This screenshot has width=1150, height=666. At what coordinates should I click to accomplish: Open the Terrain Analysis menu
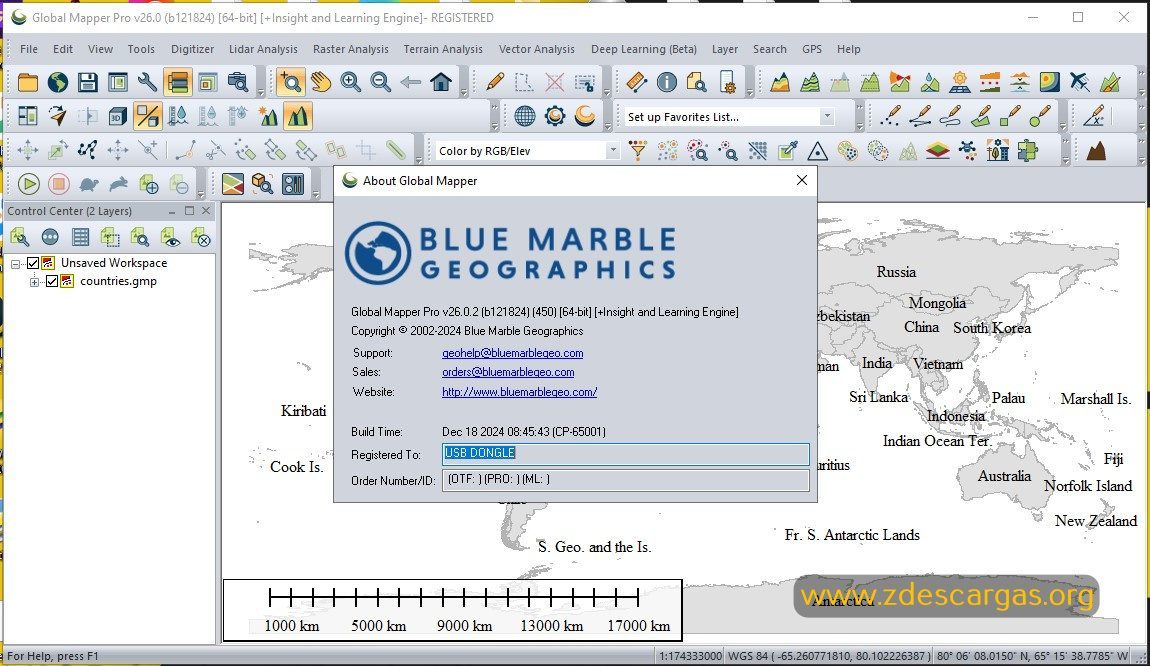point(443,49)
